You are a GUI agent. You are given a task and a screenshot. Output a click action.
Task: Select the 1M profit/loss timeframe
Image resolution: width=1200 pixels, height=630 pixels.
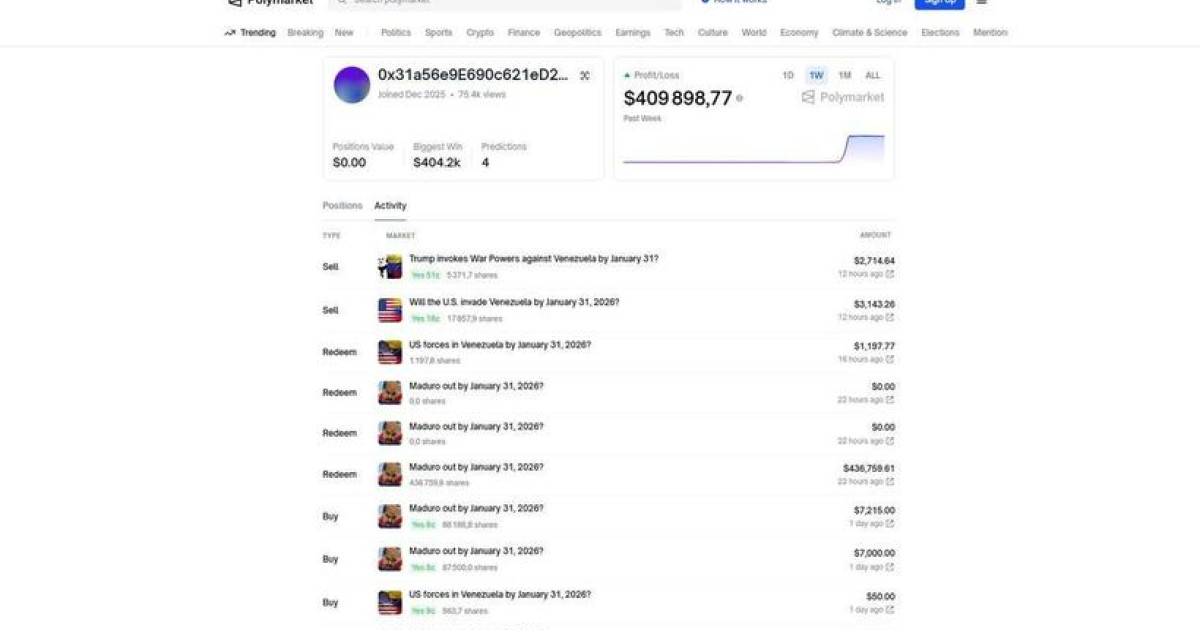844,76
